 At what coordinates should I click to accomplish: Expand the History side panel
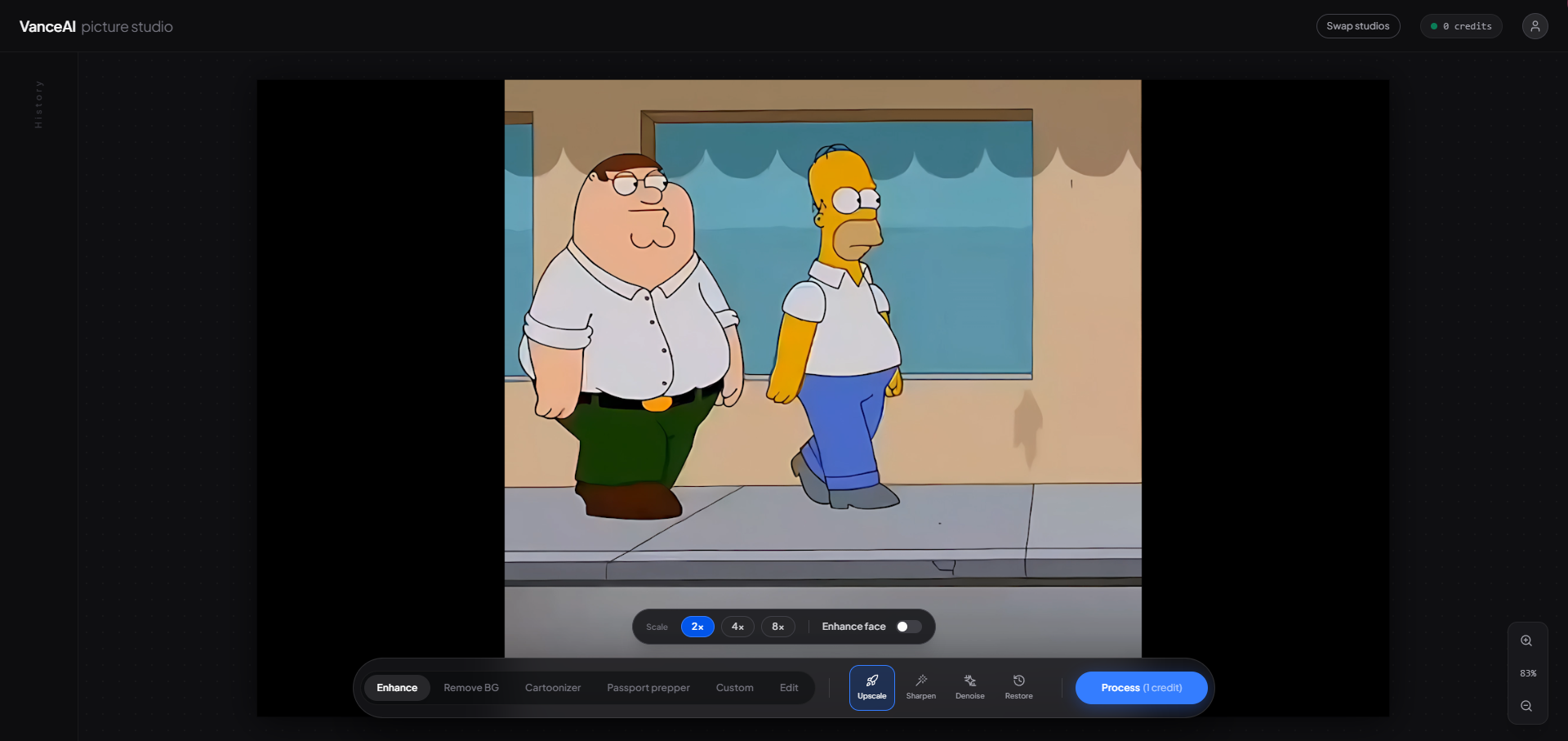coord(38,104)
